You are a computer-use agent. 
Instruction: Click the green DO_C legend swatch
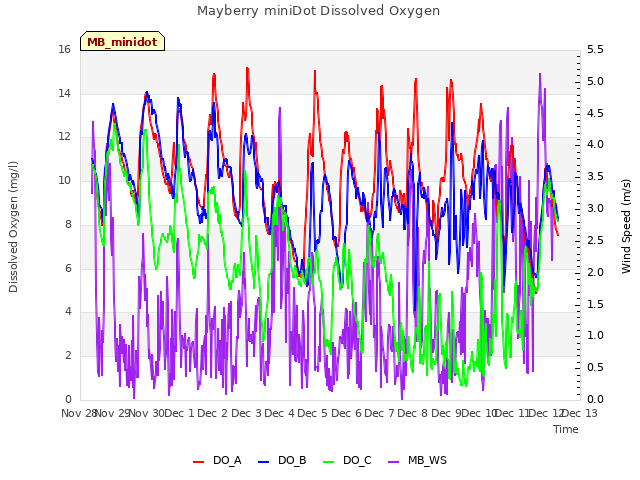(329, 462)
